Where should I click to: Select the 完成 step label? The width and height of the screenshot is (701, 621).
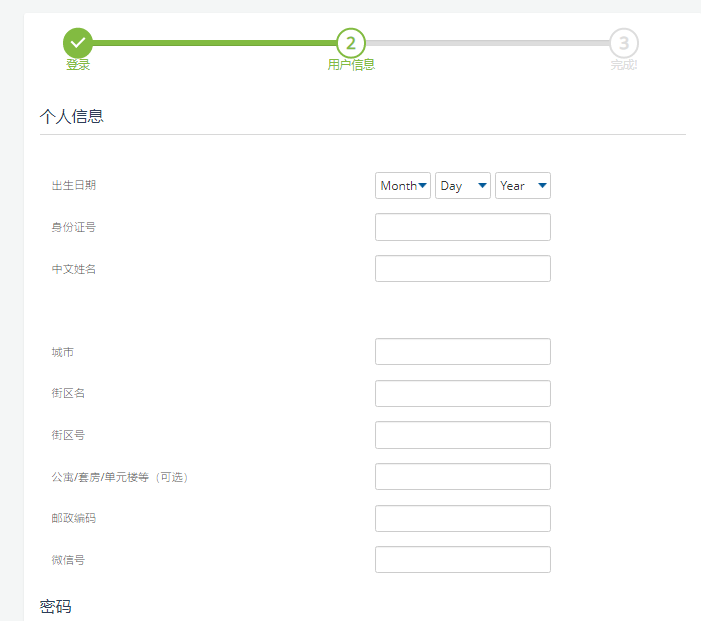tap(624, 65)
